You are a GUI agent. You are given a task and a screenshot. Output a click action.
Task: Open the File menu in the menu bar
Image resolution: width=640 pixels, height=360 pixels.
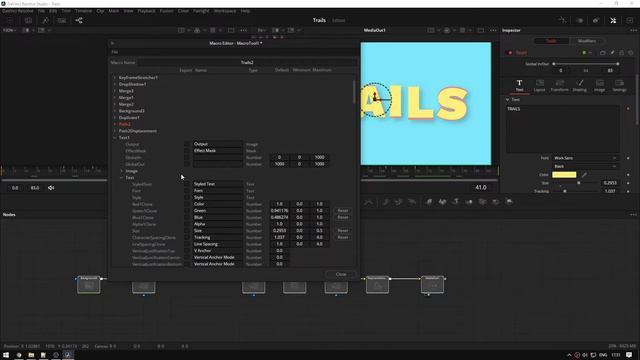click(41, 11)
